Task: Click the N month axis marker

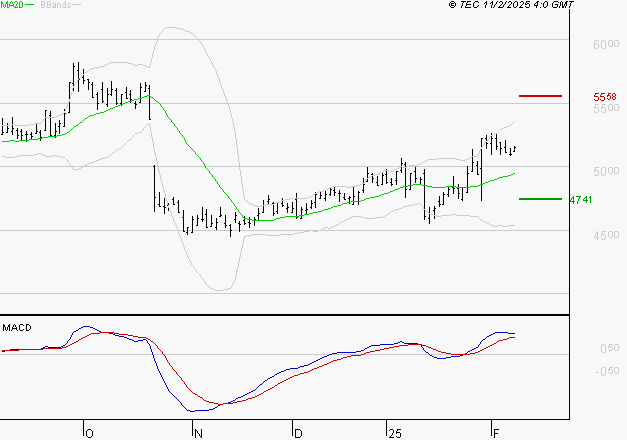Action: click(x=198, y=434)
